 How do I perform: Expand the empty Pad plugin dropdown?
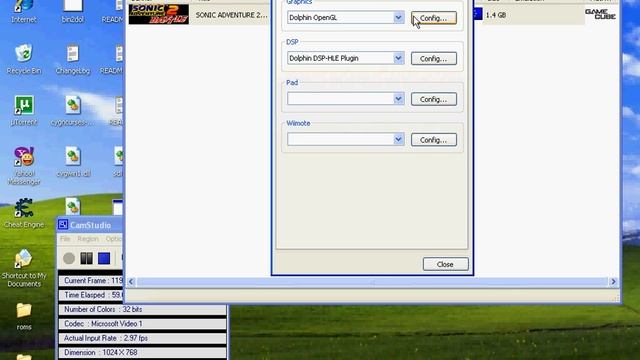tap(398, 99)
